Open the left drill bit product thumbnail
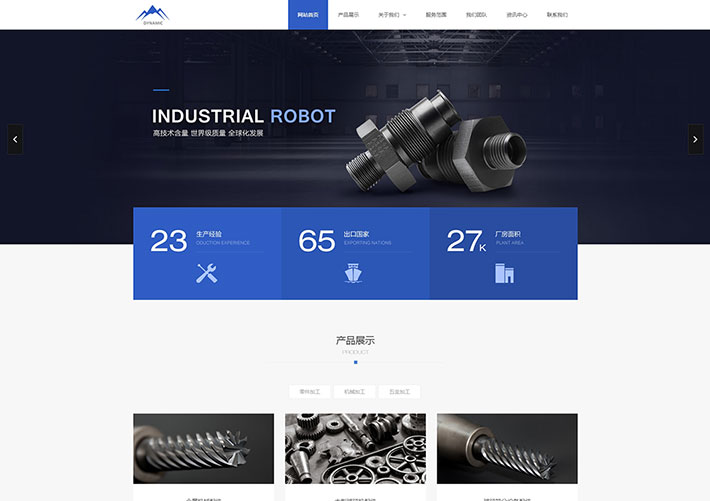The height and width of the screenshot is (501, 710). (x=203, y=449)
